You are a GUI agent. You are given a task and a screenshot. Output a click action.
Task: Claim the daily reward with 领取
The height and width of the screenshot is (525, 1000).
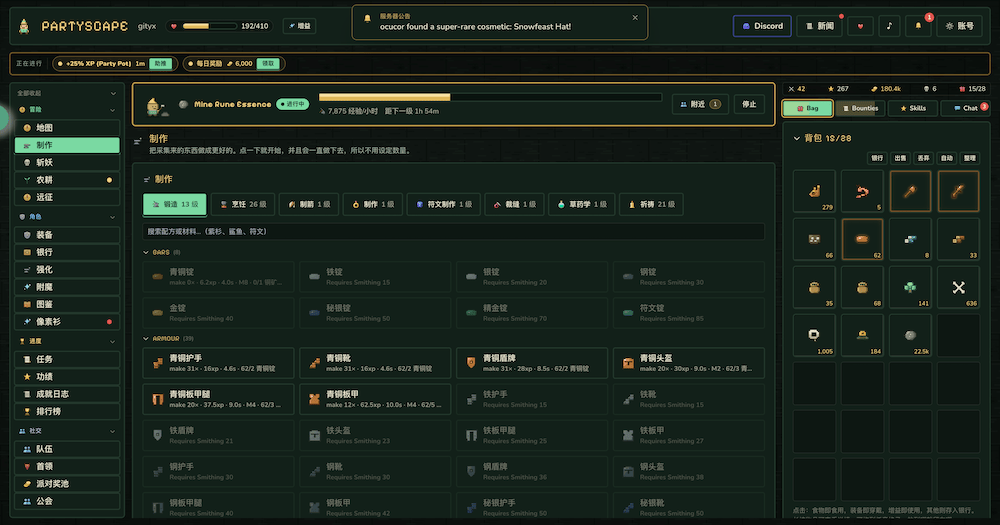point(268,64)
